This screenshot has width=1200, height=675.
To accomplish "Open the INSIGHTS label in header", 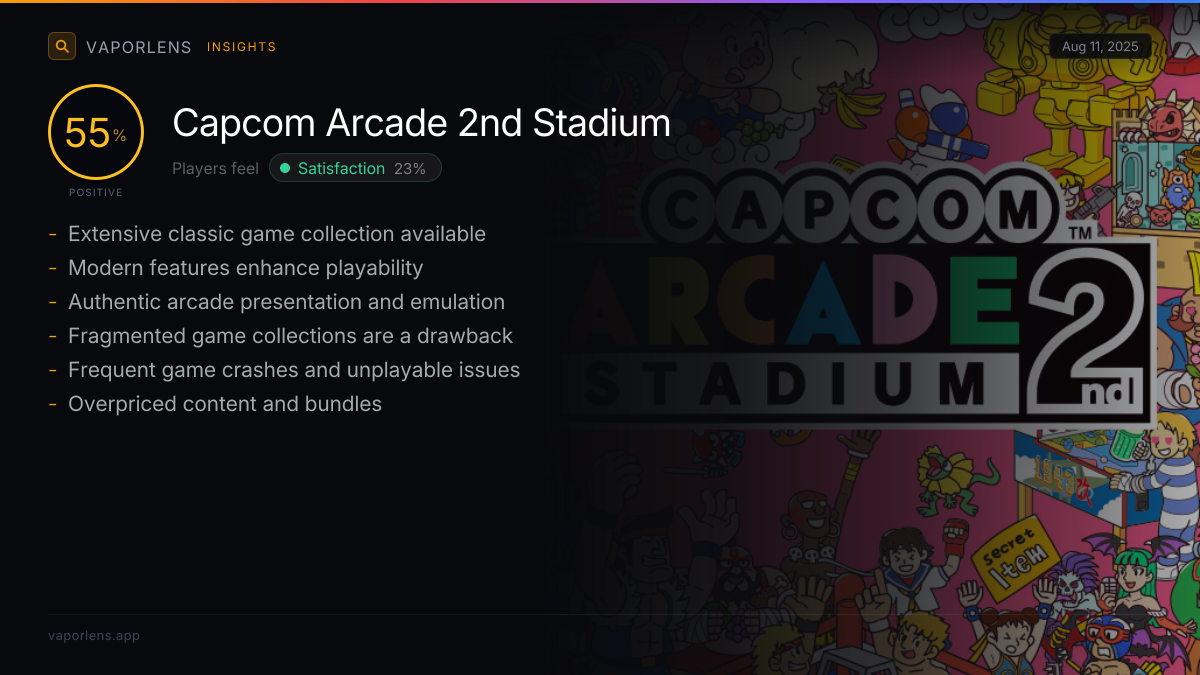I will tap(241, 47).
